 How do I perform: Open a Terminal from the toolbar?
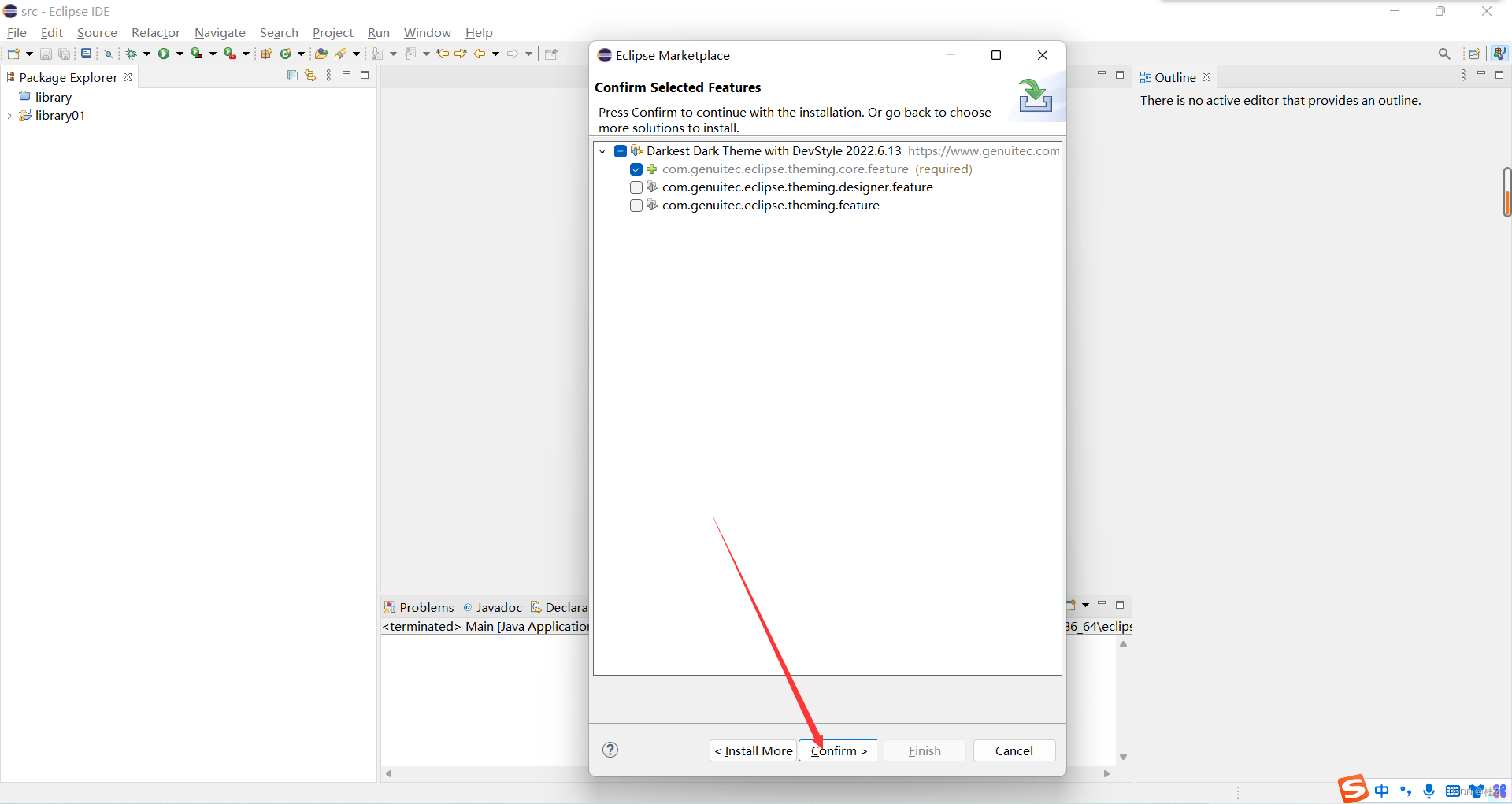click(86, 54)
